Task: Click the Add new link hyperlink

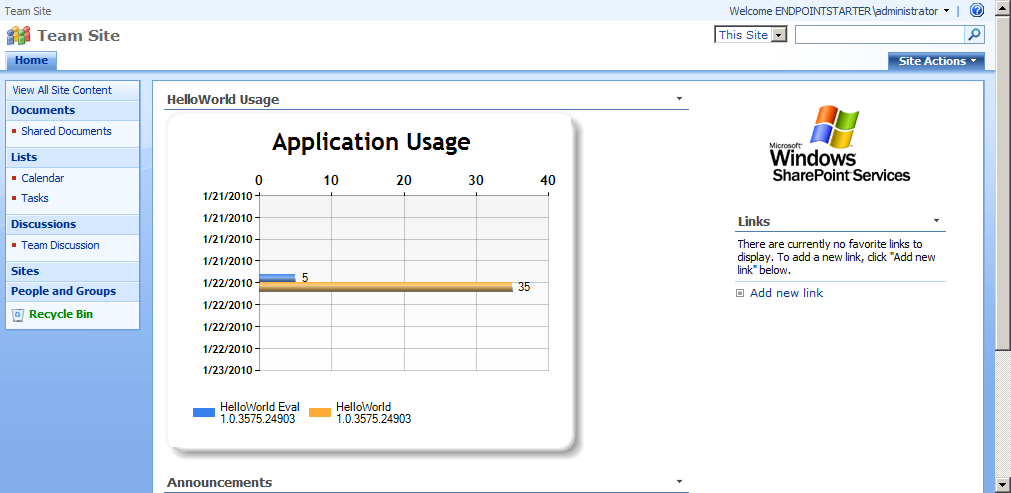Action: (x=787, y=293)
